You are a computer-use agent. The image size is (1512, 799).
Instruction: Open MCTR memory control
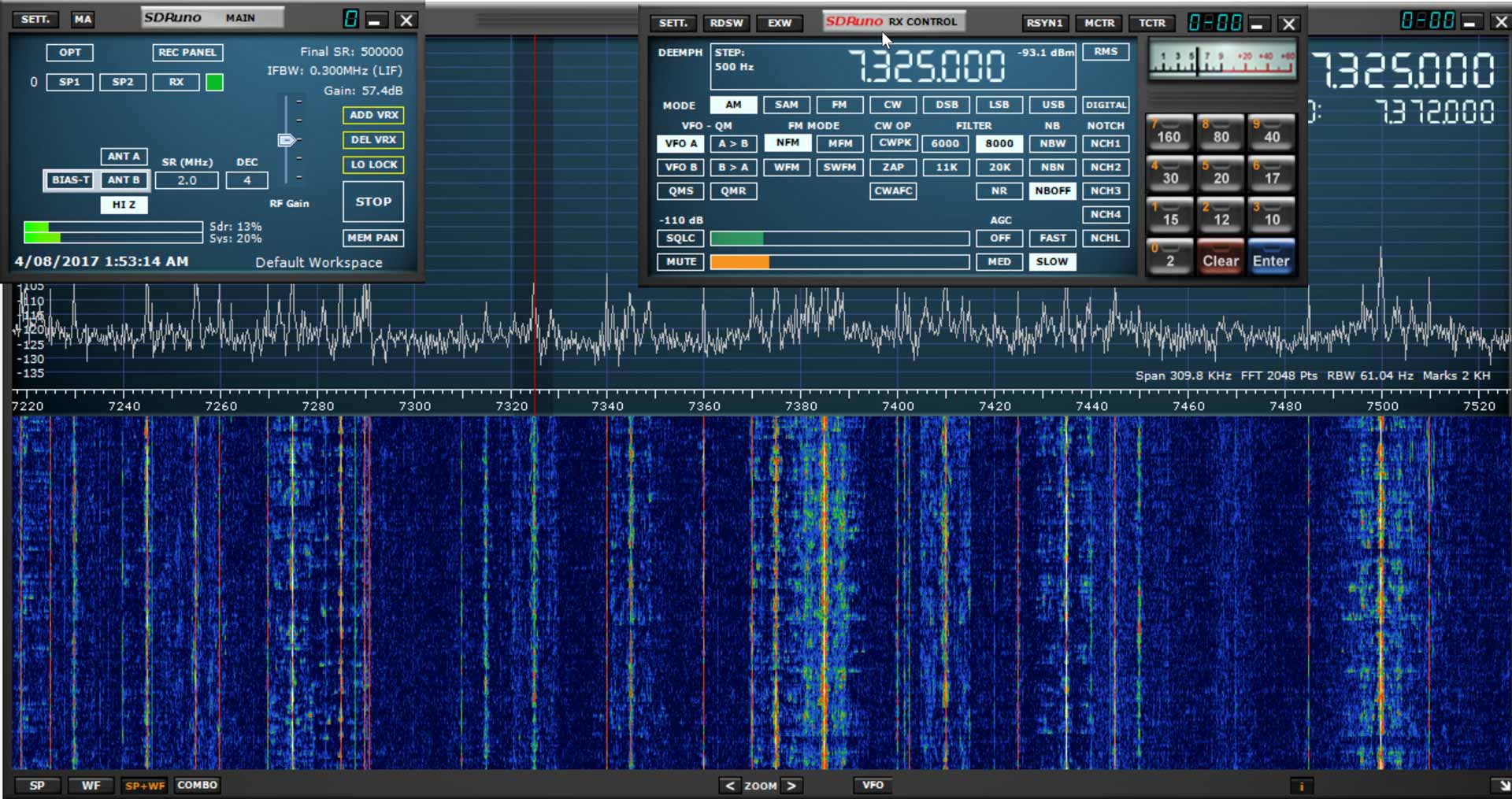coord(1099,23)
